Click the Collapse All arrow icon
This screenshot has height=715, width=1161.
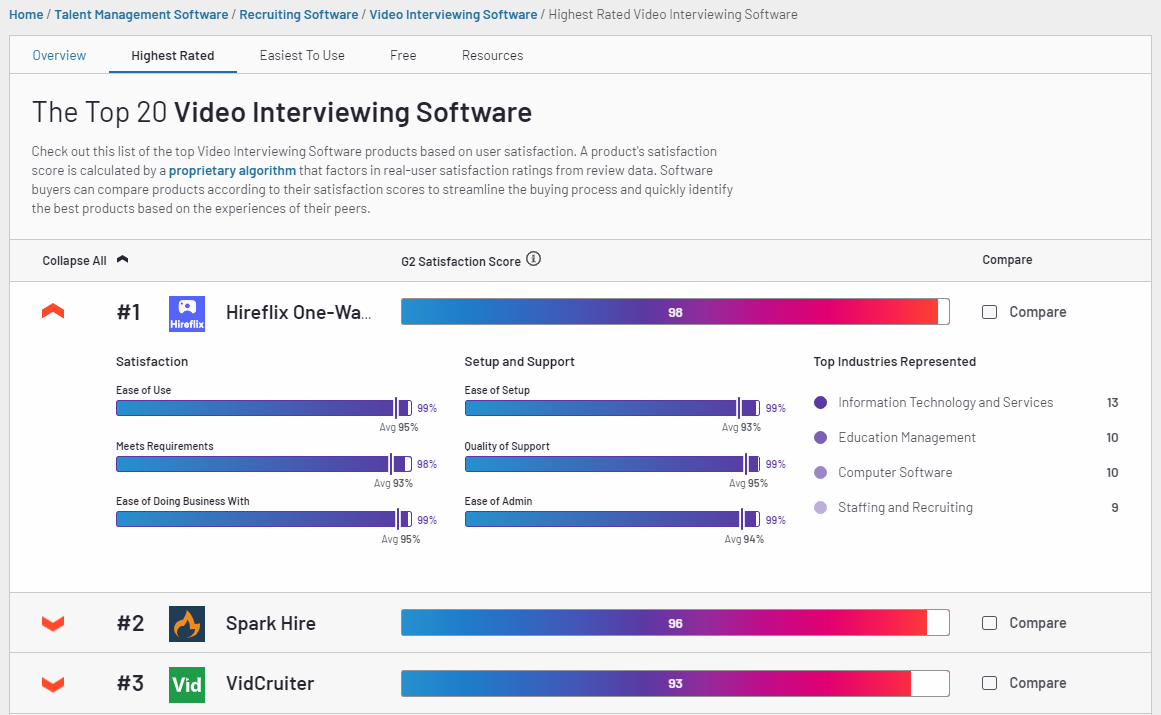(121, 258)
